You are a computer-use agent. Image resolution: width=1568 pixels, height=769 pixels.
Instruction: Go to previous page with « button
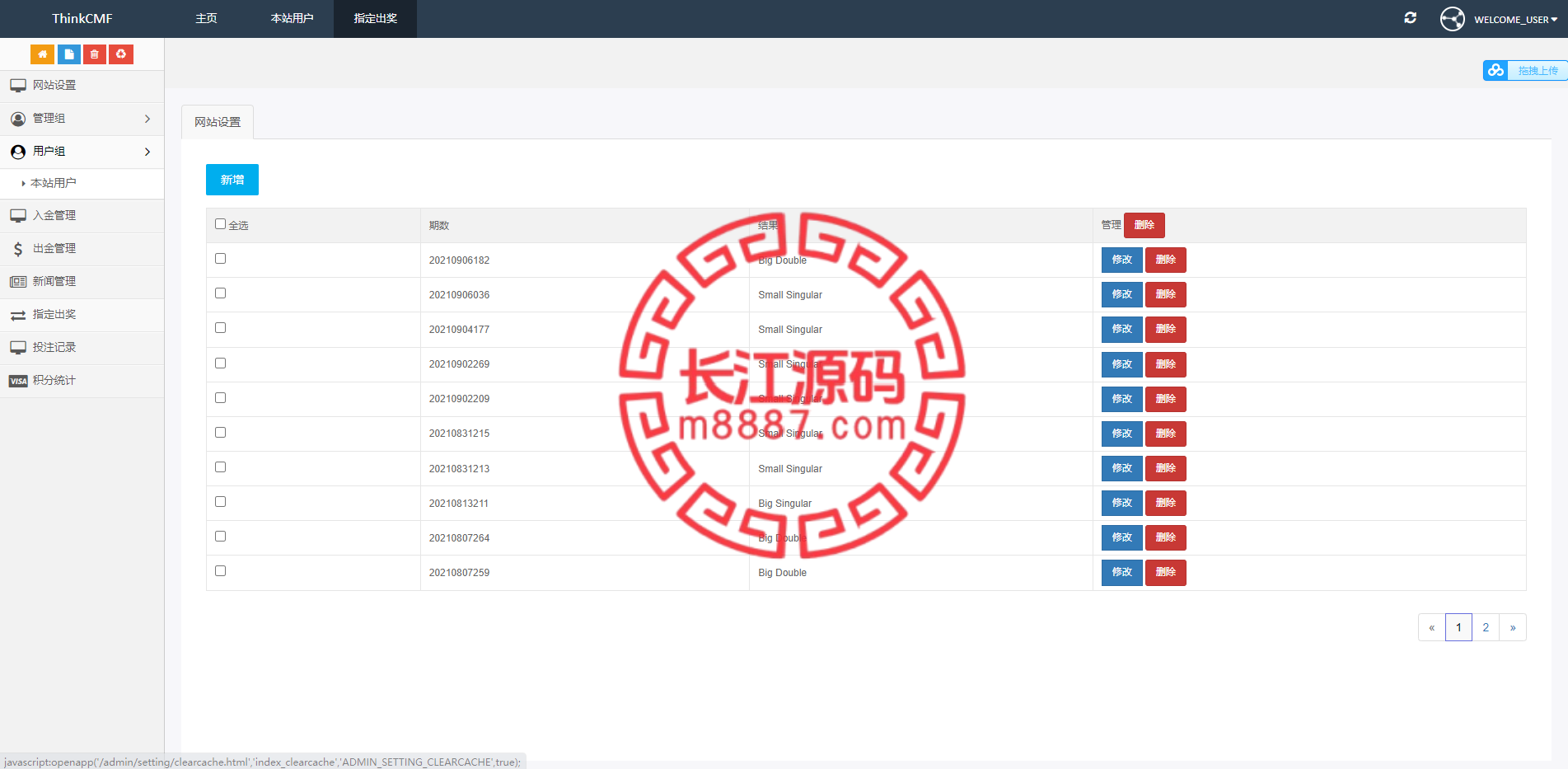(x=1432, y=627)
